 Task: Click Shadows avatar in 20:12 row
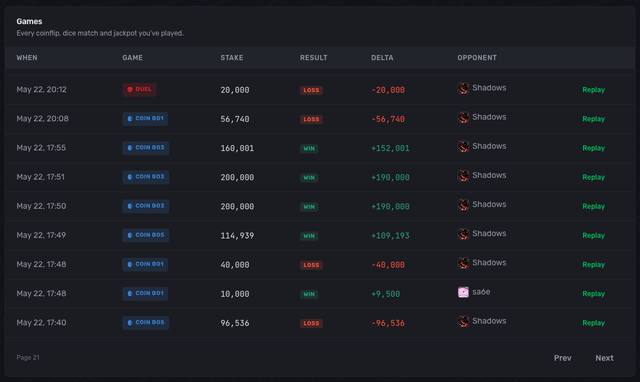[463, 88]
